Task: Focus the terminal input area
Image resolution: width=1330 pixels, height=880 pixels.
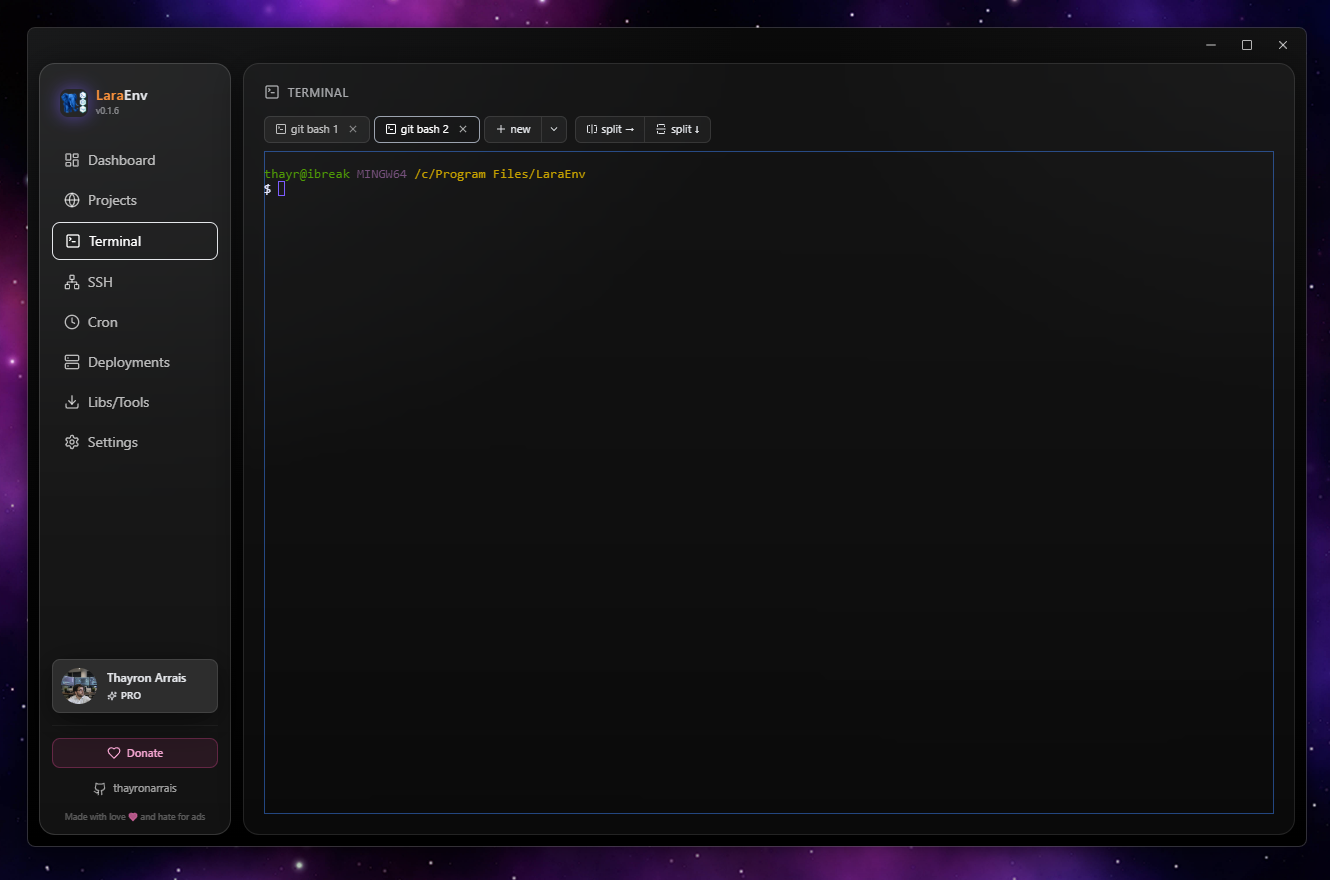Action: 768,482
